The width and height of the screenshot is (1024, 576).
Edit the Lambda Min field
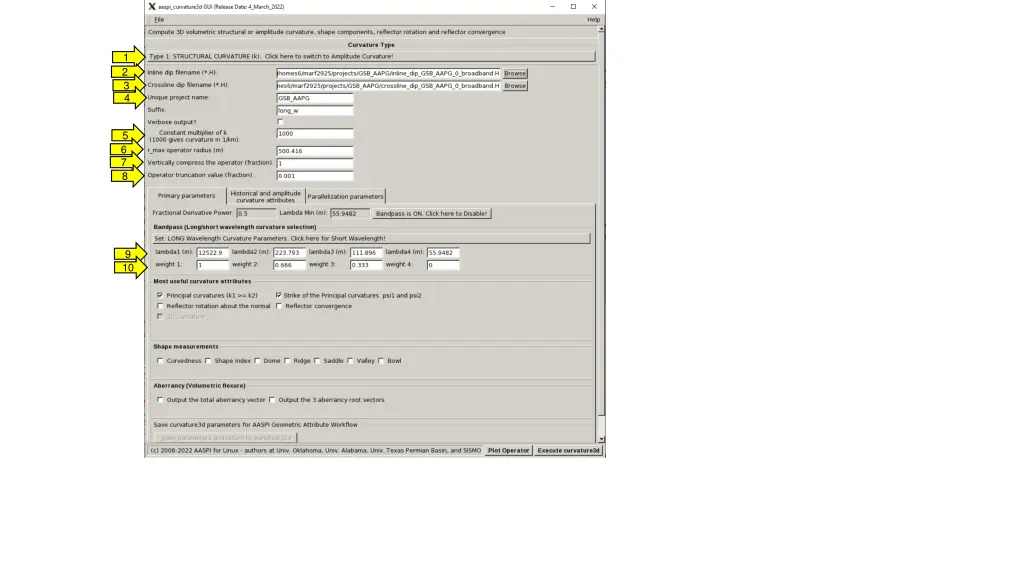click(349, 214)
